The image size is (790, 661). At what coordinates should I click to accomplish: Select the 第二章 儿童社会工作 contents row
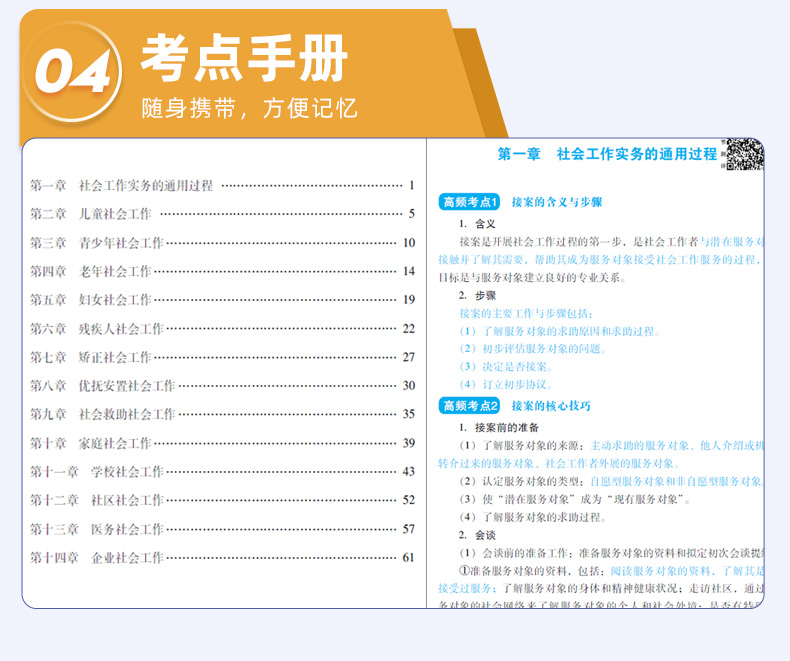(x=222, y=214)
